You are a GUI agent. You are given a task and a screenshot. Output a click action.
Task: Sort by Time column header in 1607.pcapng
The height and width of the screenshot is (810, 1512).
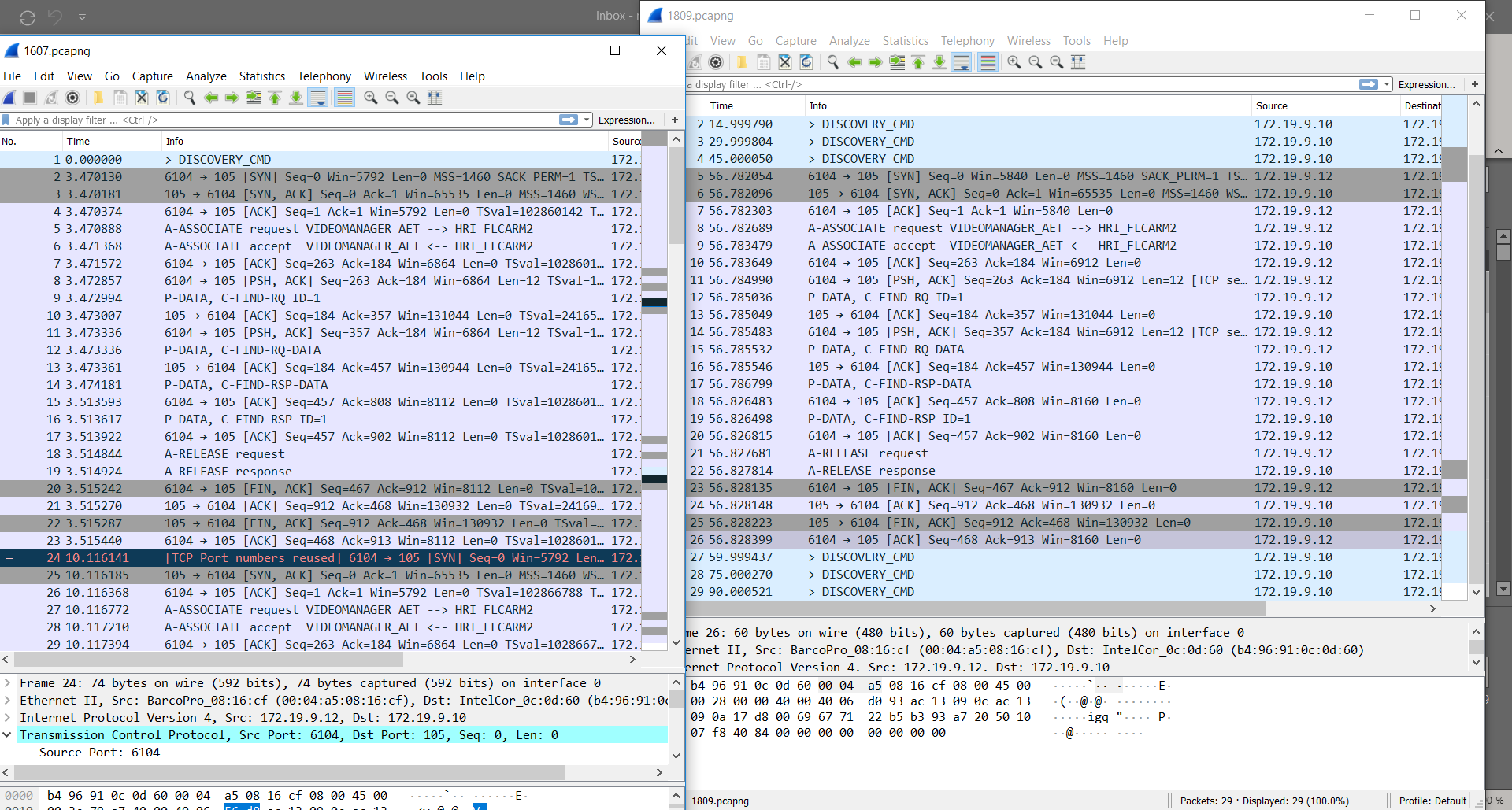112,142
